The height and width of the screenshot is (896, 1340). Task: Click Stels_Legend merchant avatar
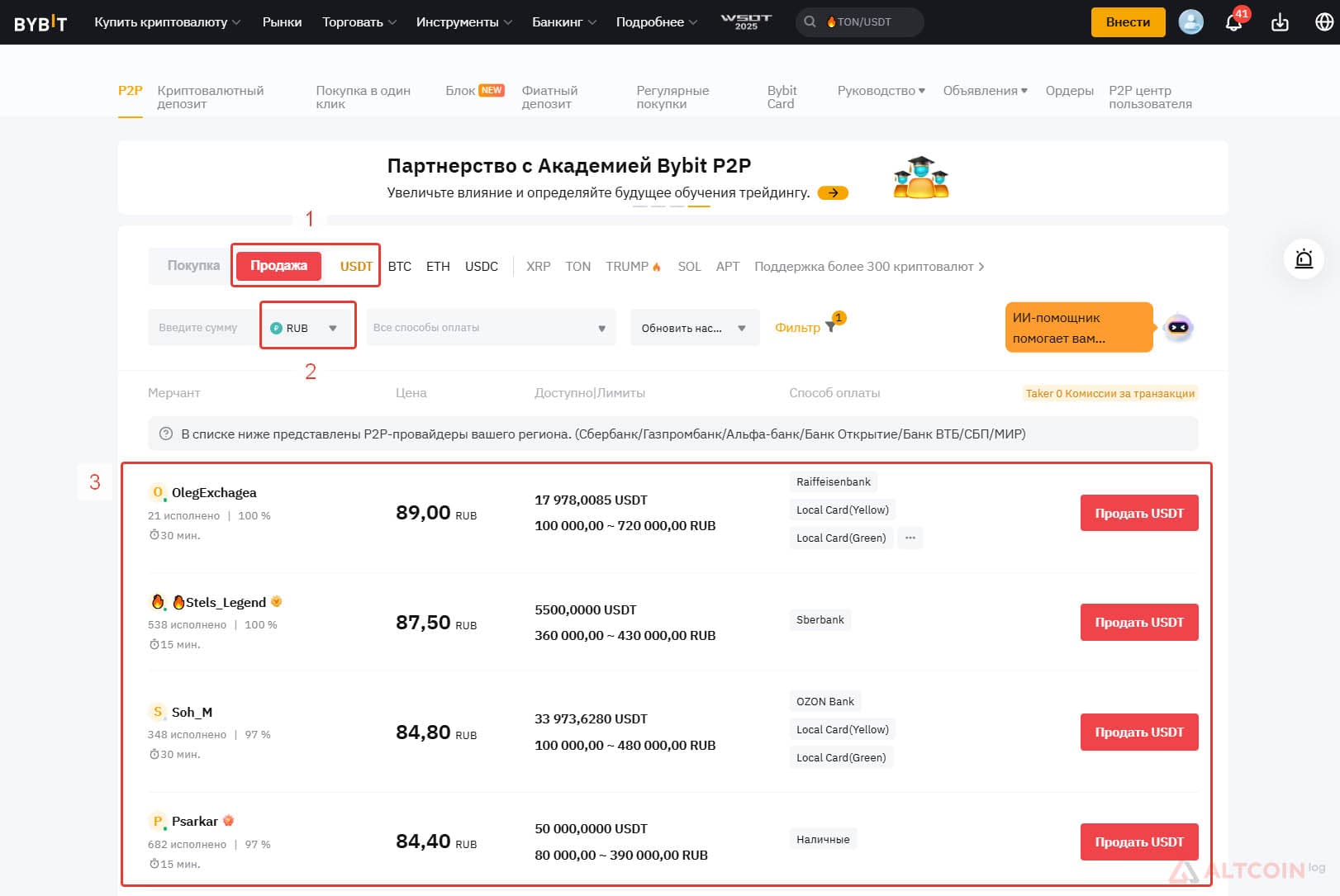click(x=158, y=602)
